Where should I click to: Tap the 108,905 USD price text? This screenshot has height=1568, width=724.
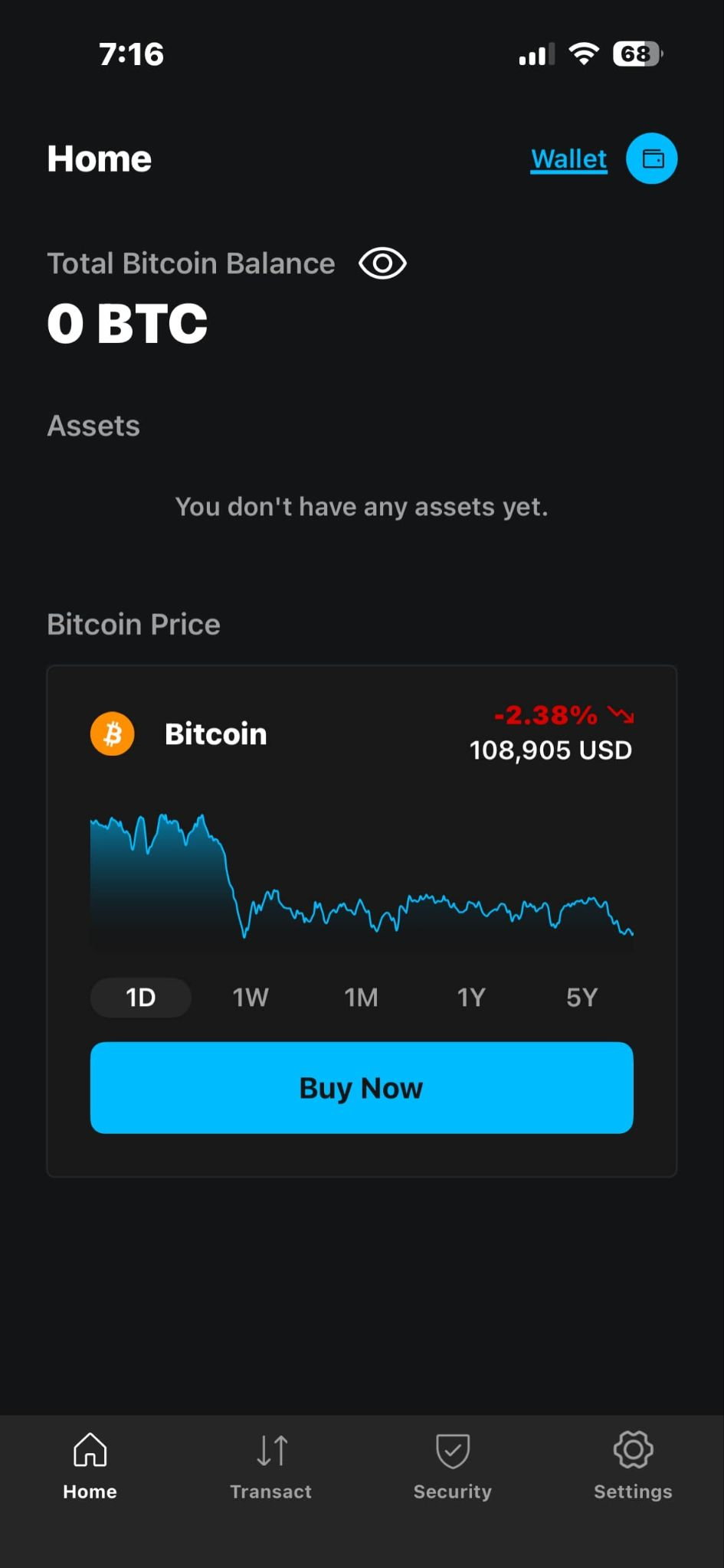(x=550, y=750)
